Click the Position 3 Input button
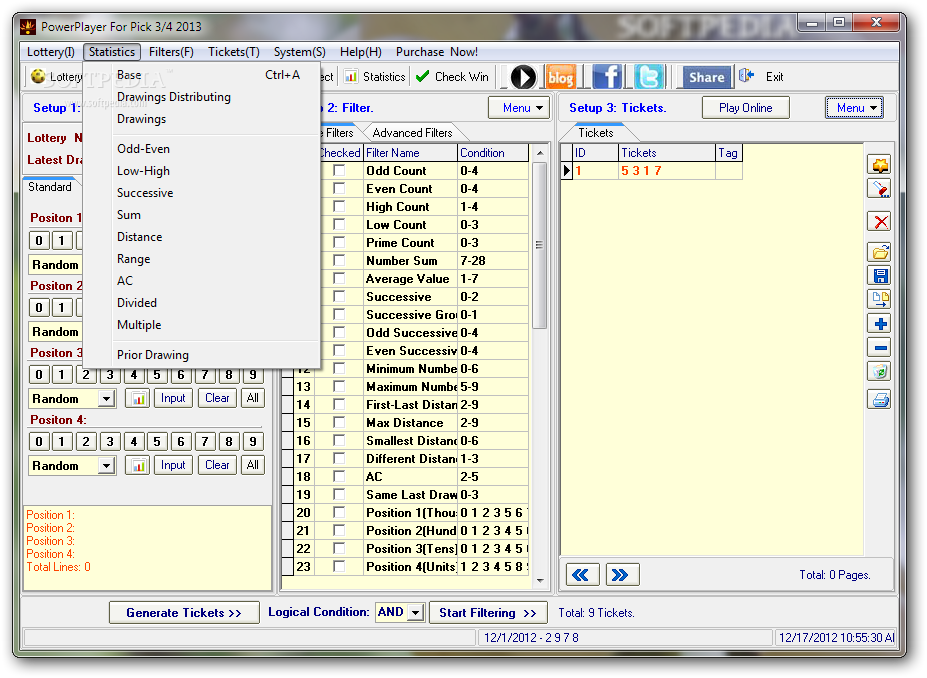This screenshot has height=678, width=927. [x=173, y=398]
